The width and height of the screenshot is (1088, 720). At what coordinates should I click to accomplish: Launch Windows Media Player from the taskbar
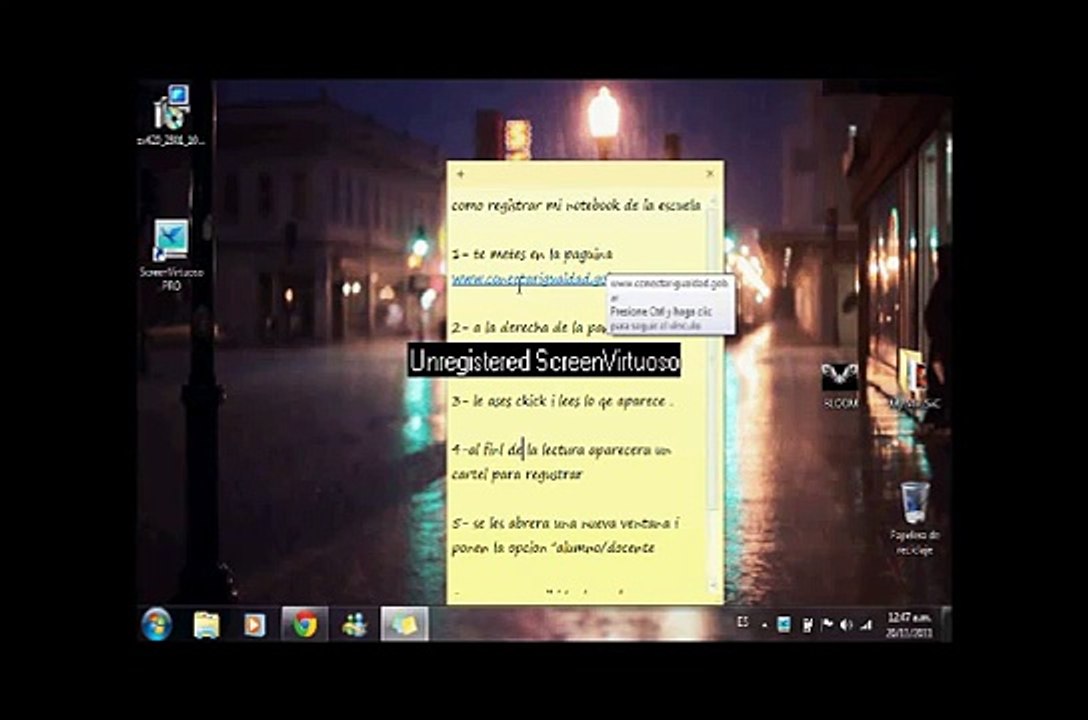point(255,625)
